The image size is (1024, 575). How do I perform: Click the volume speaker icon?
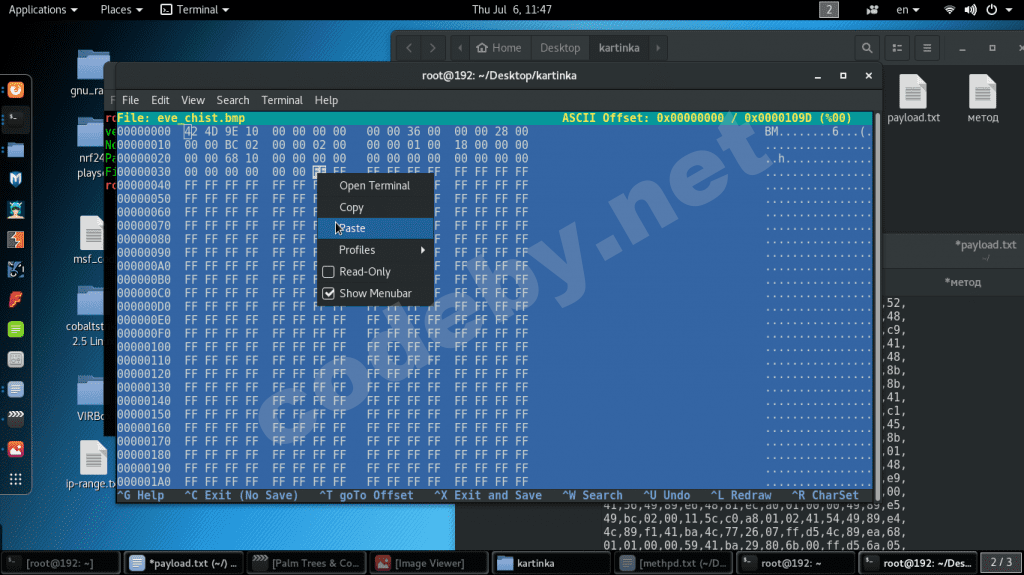click(x=970, y=10)
